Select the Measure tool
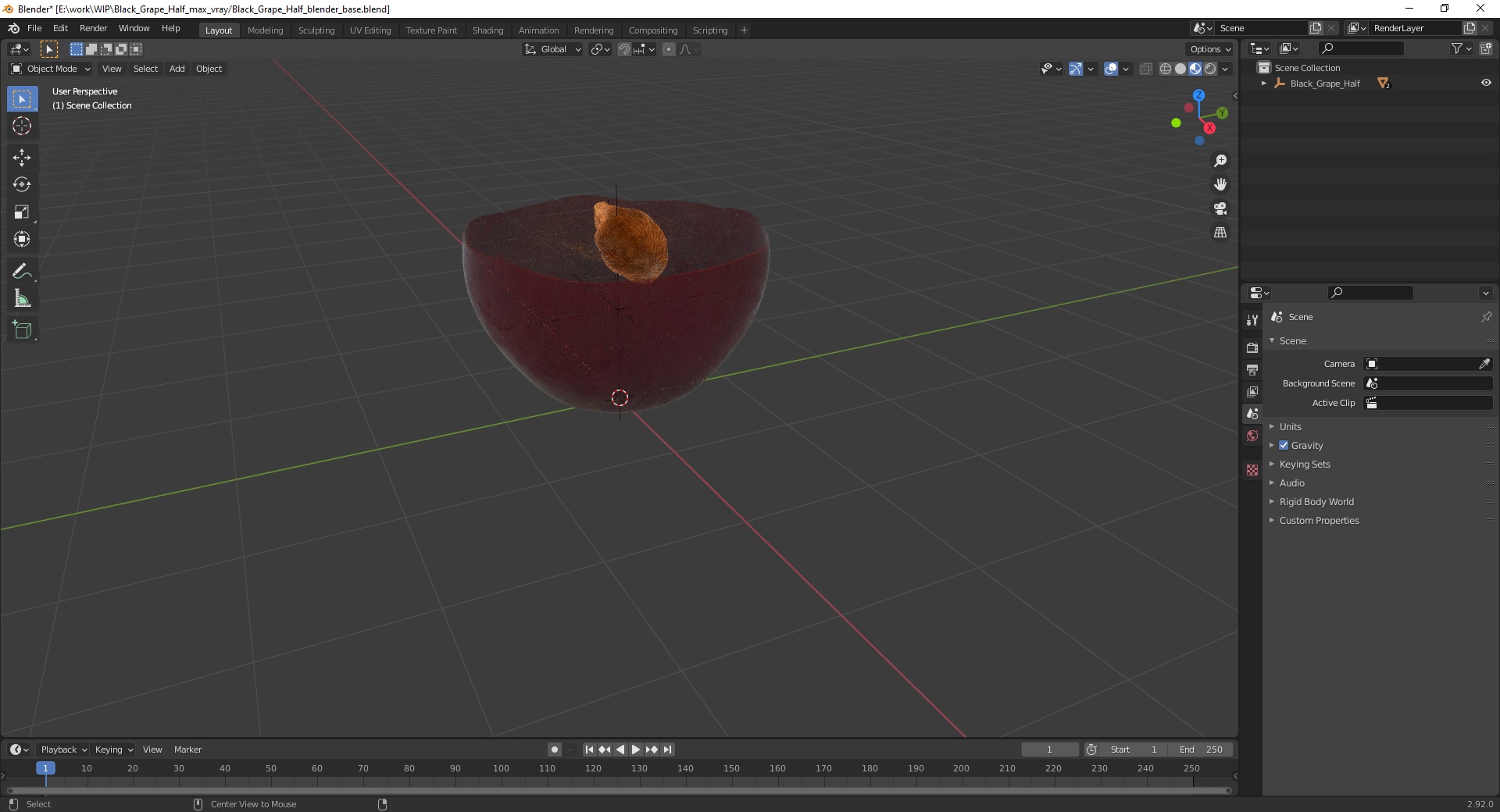This screenshot has height=812, width=1500. (22, 298)
